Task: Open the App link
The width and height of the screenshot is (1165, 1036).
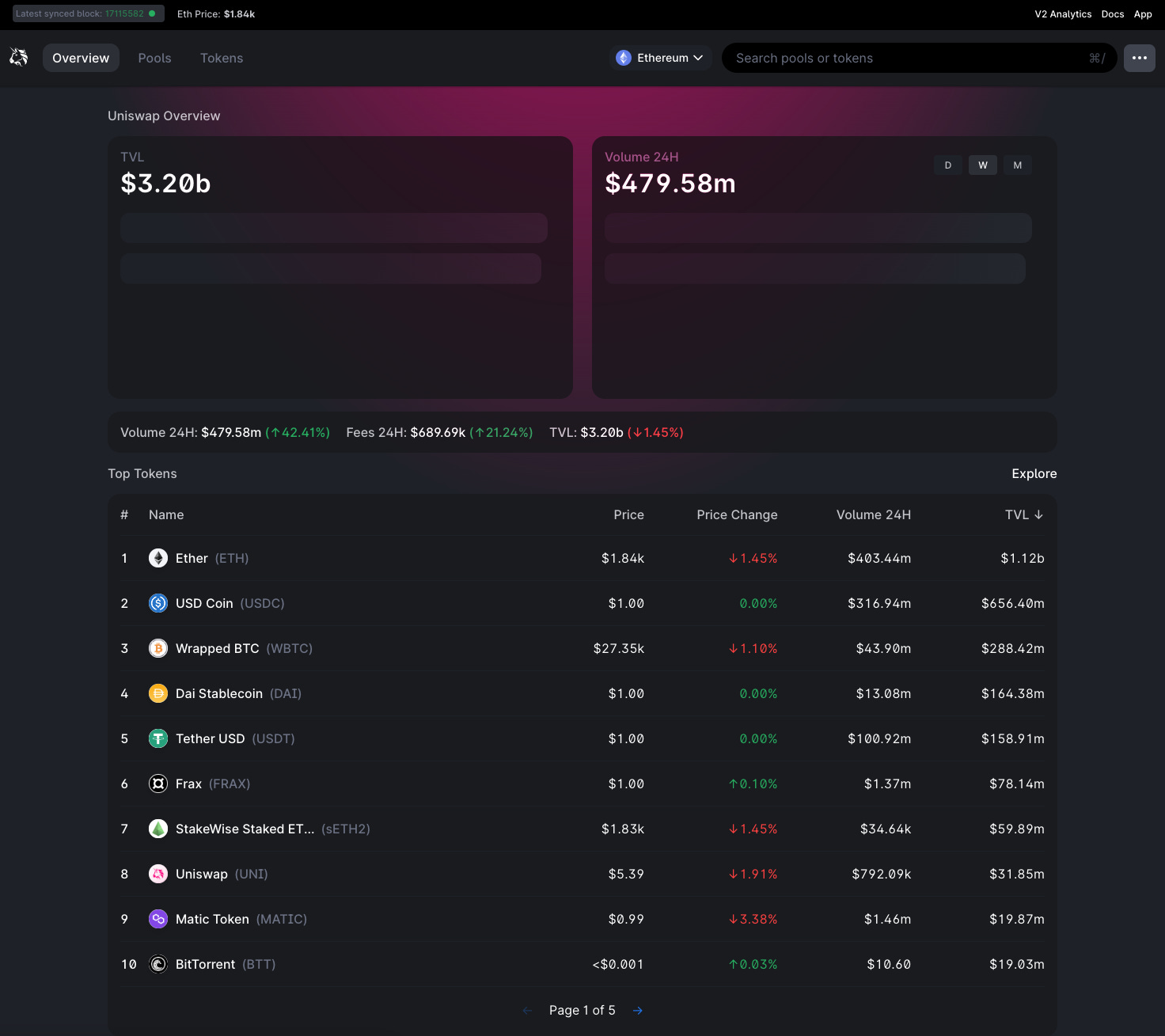Action: pyautogui.click(x=1143, y=13)
